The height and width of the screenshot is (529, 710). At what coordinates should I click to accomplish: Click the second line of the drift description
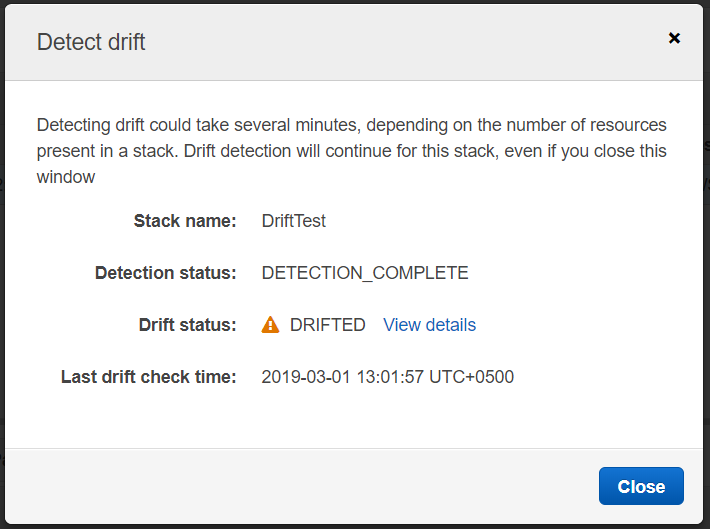point(351,151)
